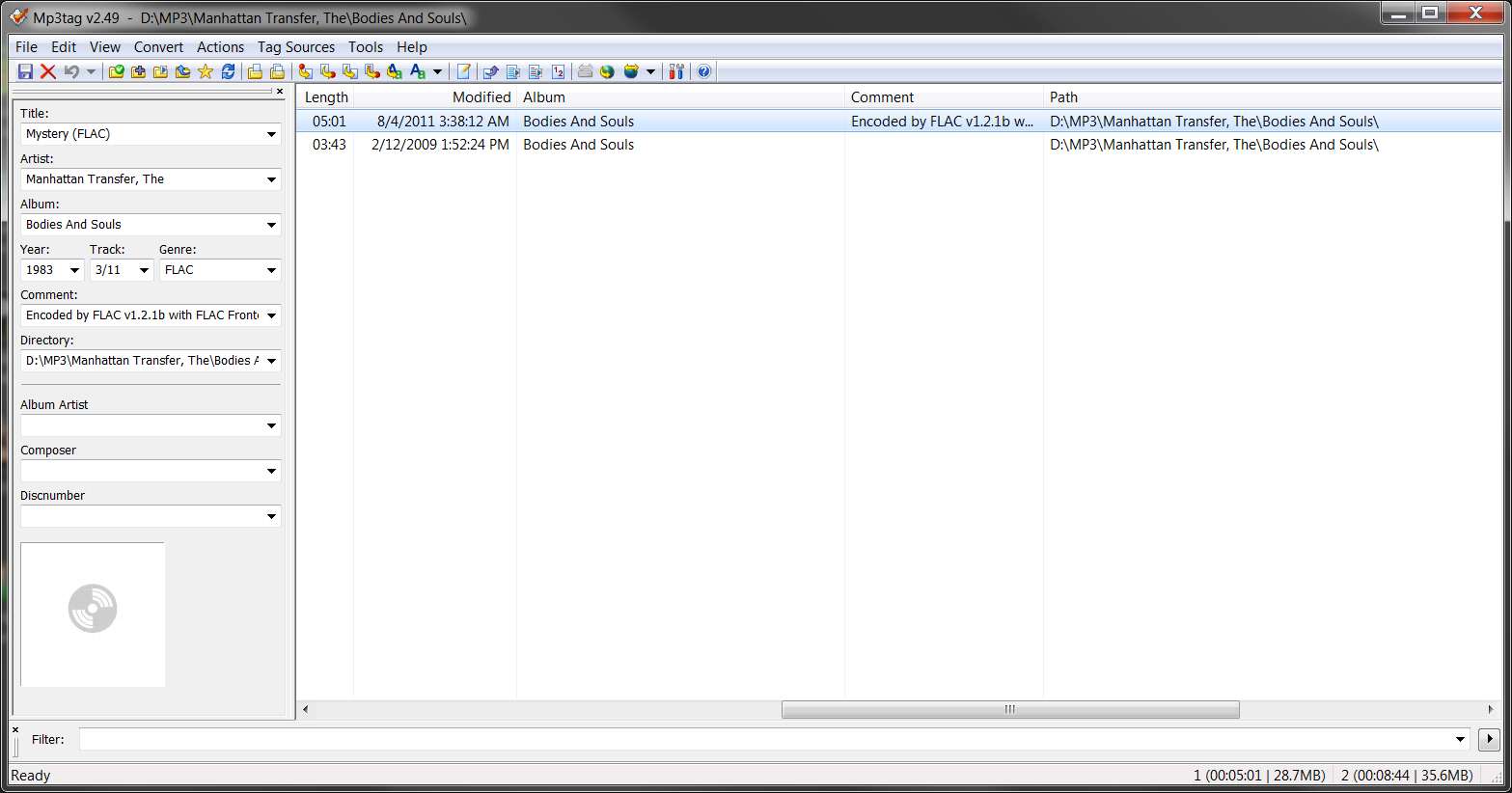Click the blue refresh arrows icon
1512x793 pixels.
coord(228,71)
